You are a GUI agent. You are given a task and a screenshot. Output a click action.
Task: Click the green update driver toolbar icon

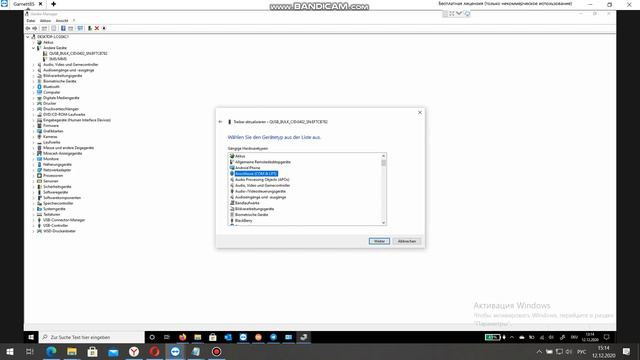(90, 29)
